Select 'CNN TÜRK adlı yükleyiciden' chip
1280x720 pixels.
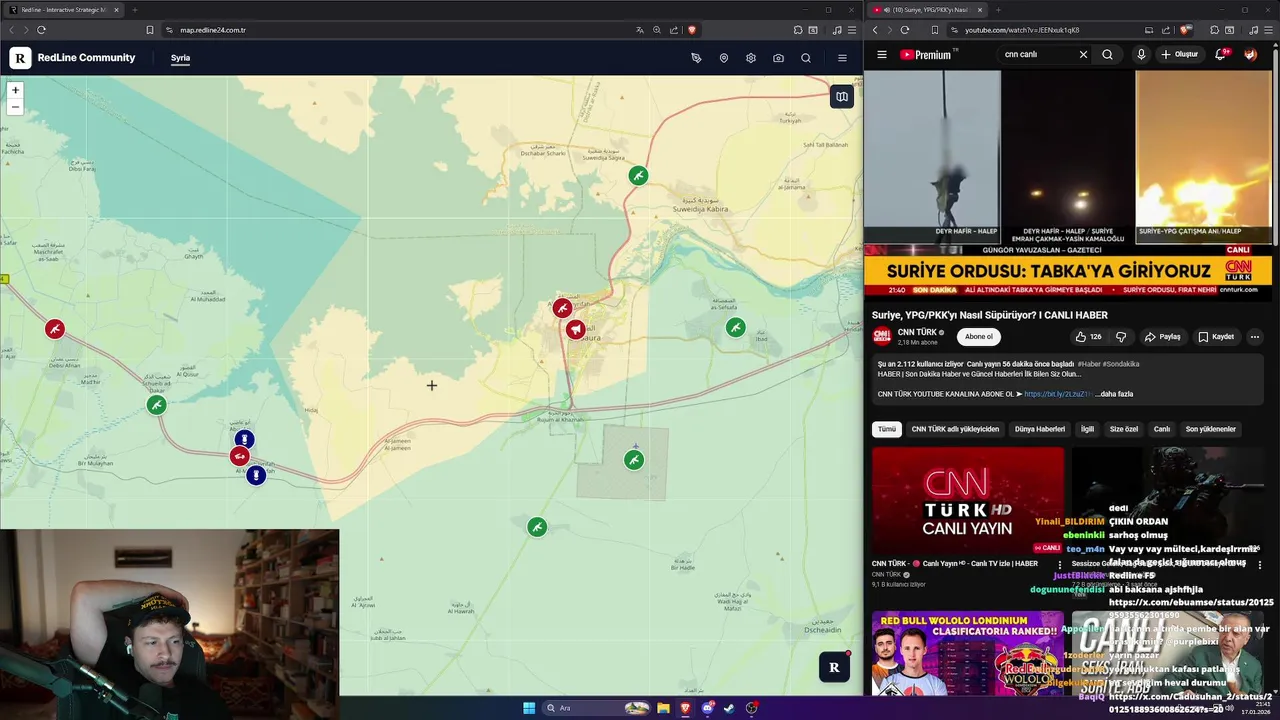(x=955, y=429)
